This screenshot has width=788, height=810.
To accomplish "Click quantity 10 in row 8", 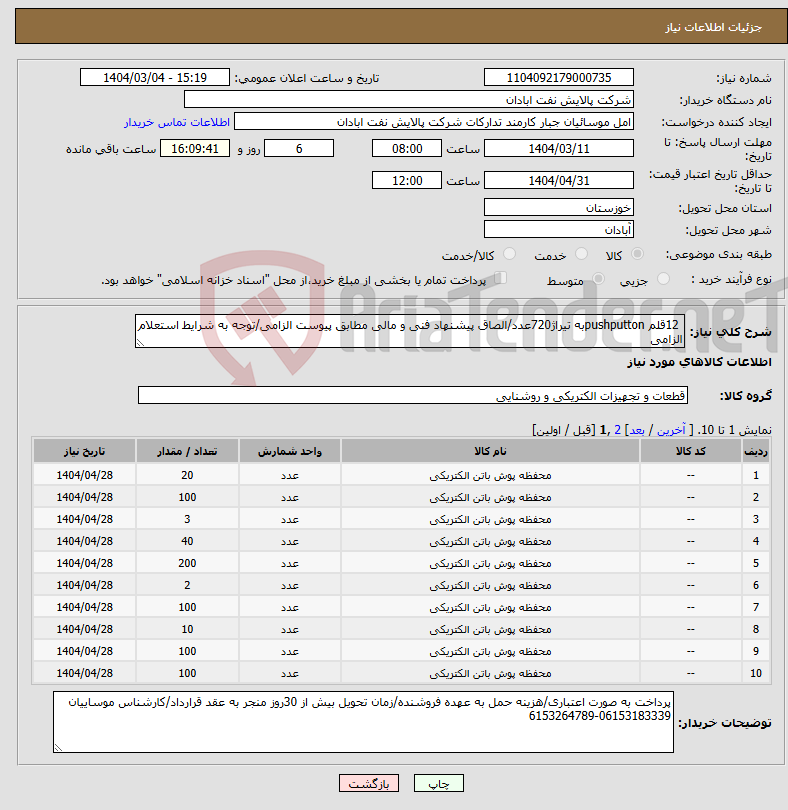I will click(x=187, y=629).
